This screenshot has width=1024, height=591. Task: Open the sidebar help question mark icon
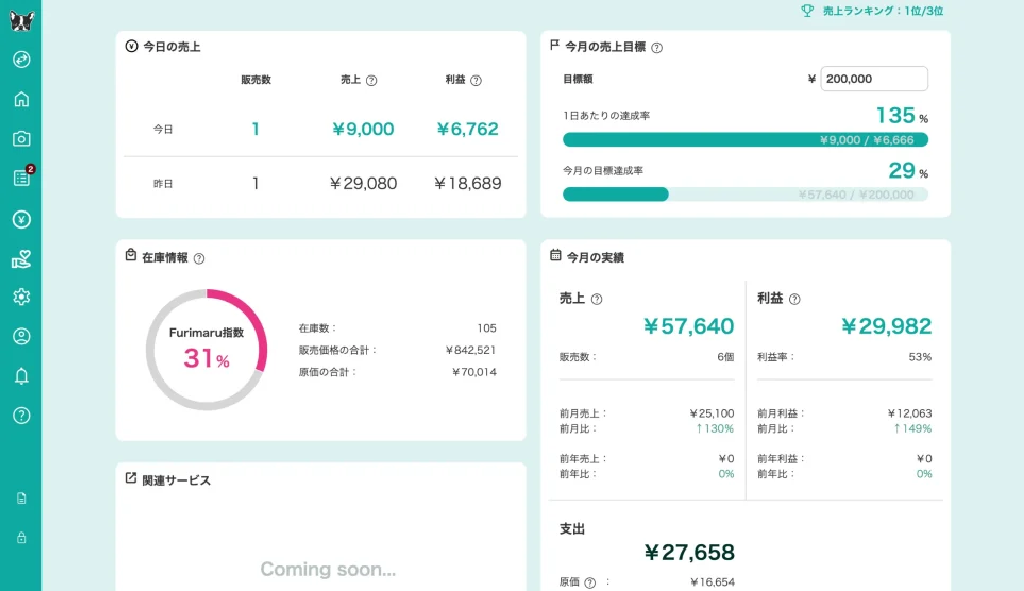(x=21, y=415)
